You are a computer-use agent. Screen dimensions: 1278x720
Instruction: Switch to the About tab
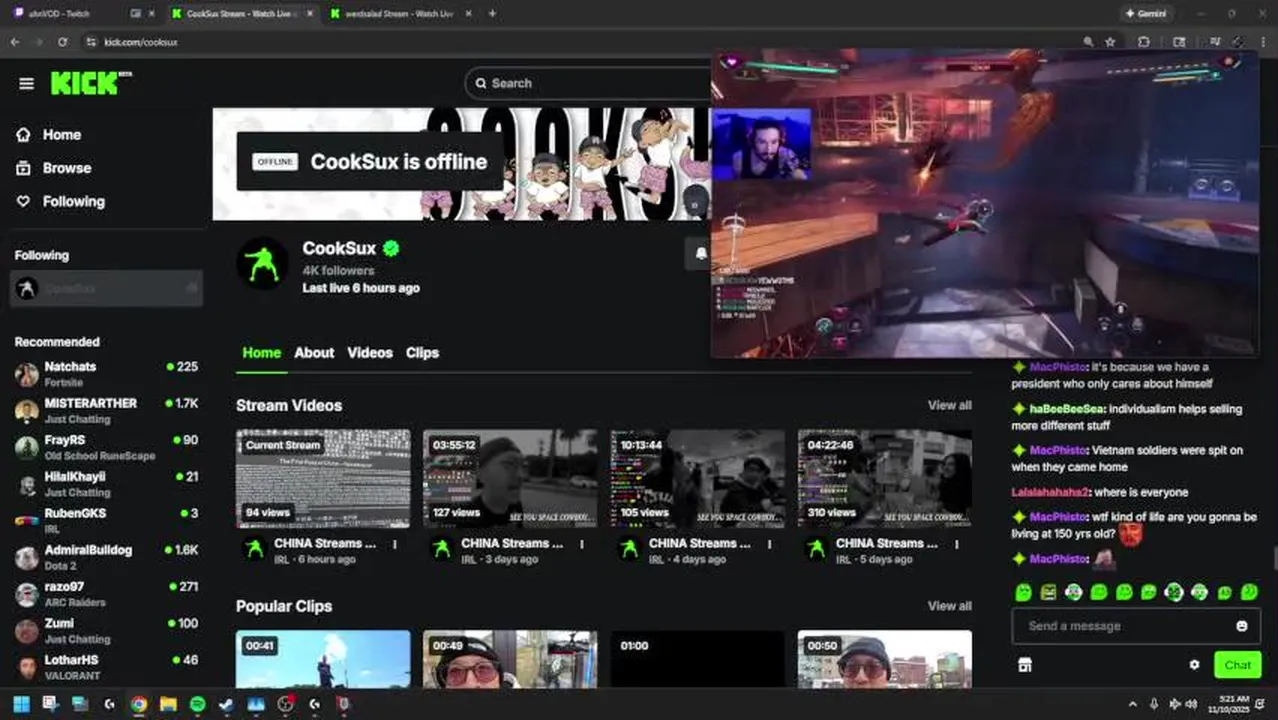coord(314,353)
